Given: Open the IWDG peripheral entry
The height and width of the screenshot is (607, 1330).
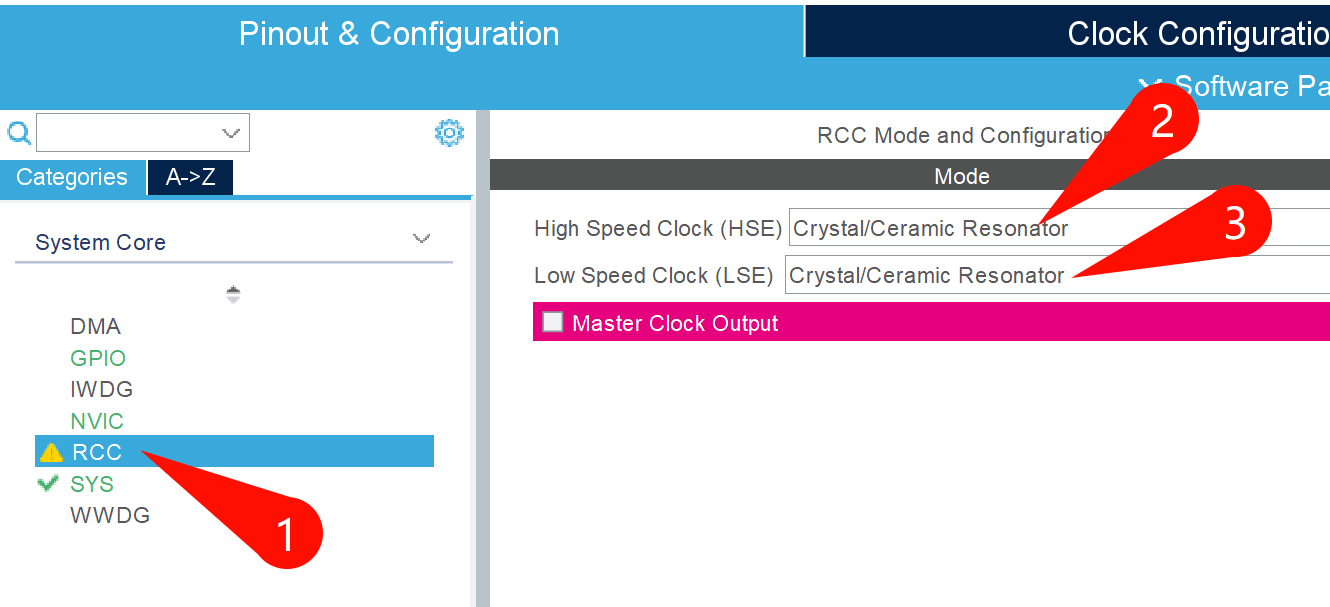Looking at the screenshot, I should pyautogui.click(x=101, y=389).
